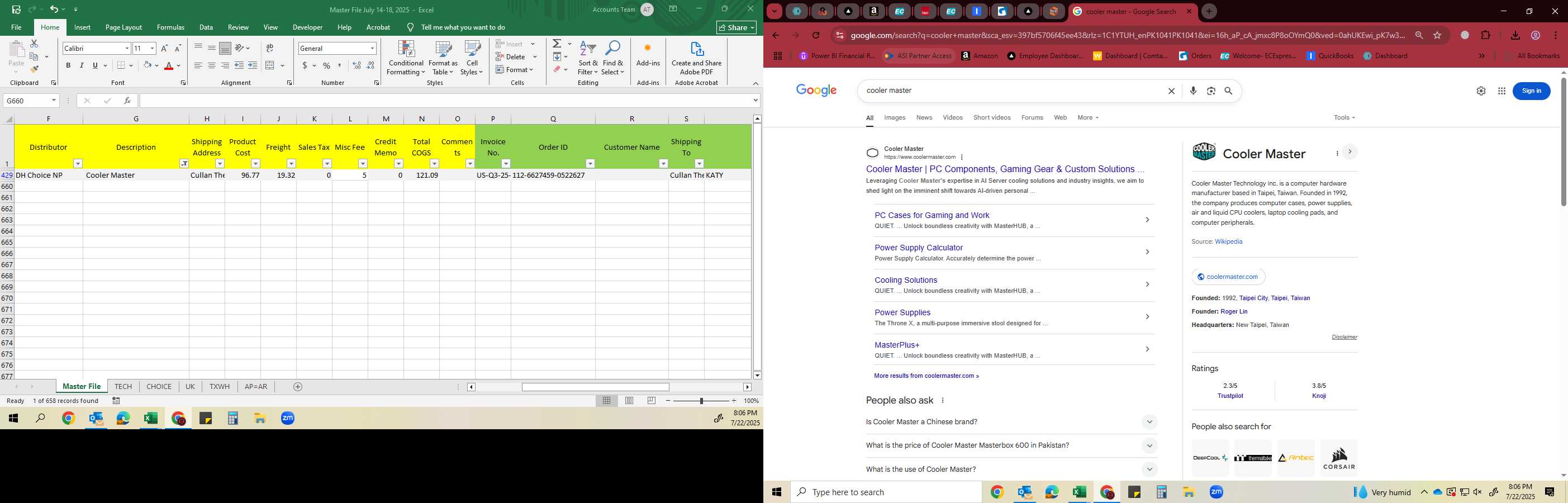Click the Share button in Excel
The image size is (1568, 503).
click(x=737, y=27)
